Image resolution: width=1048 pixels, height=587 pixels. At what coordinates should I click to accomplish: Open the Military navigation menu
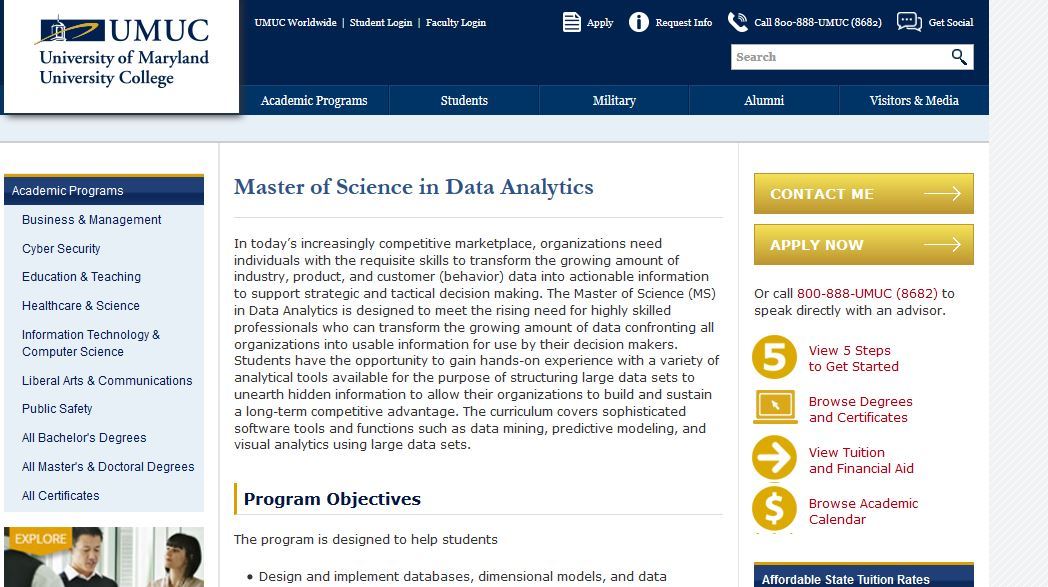(x=614, y=100)
